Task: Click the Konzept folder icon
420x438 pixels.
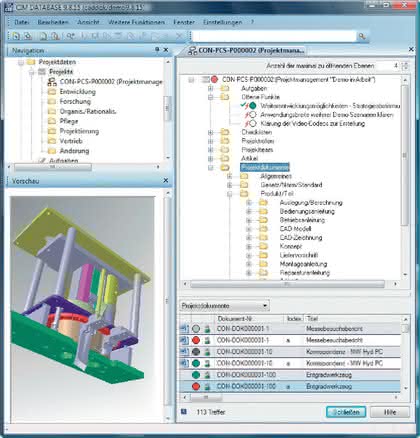Action: (264, 246)
